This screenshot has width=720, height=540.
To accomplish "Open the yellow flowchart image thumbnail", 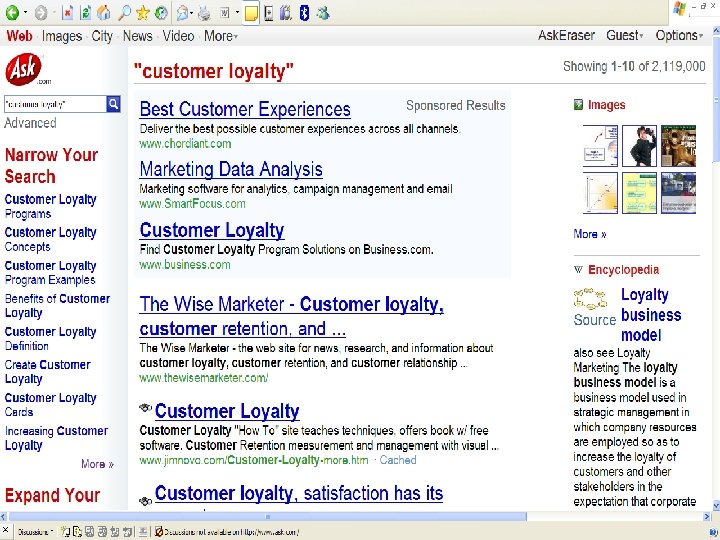I will point(639,193).
